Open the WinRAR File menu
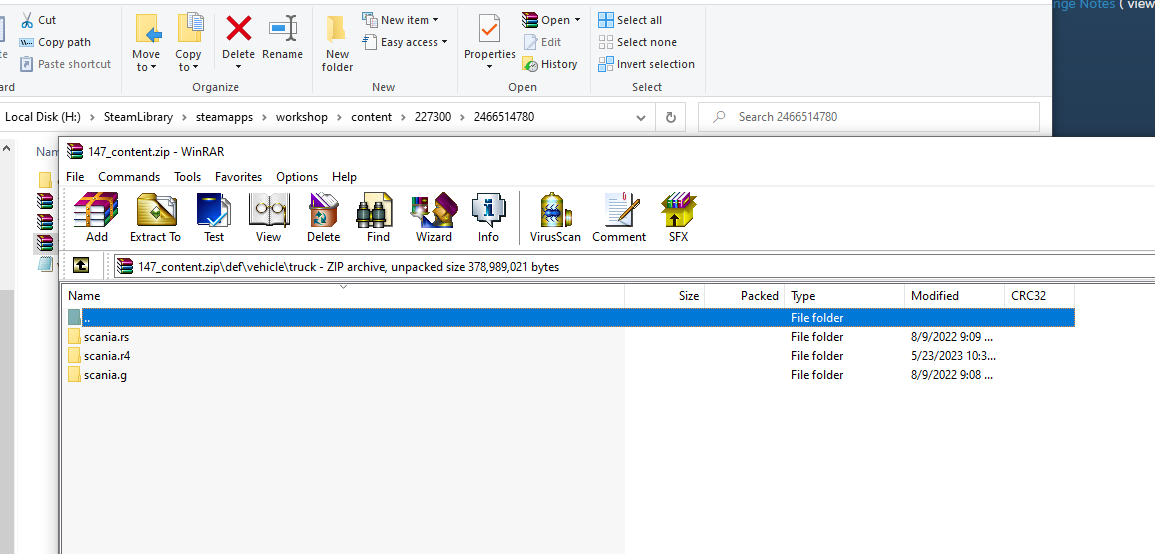 pyautogui.click(x=75, y=177)
